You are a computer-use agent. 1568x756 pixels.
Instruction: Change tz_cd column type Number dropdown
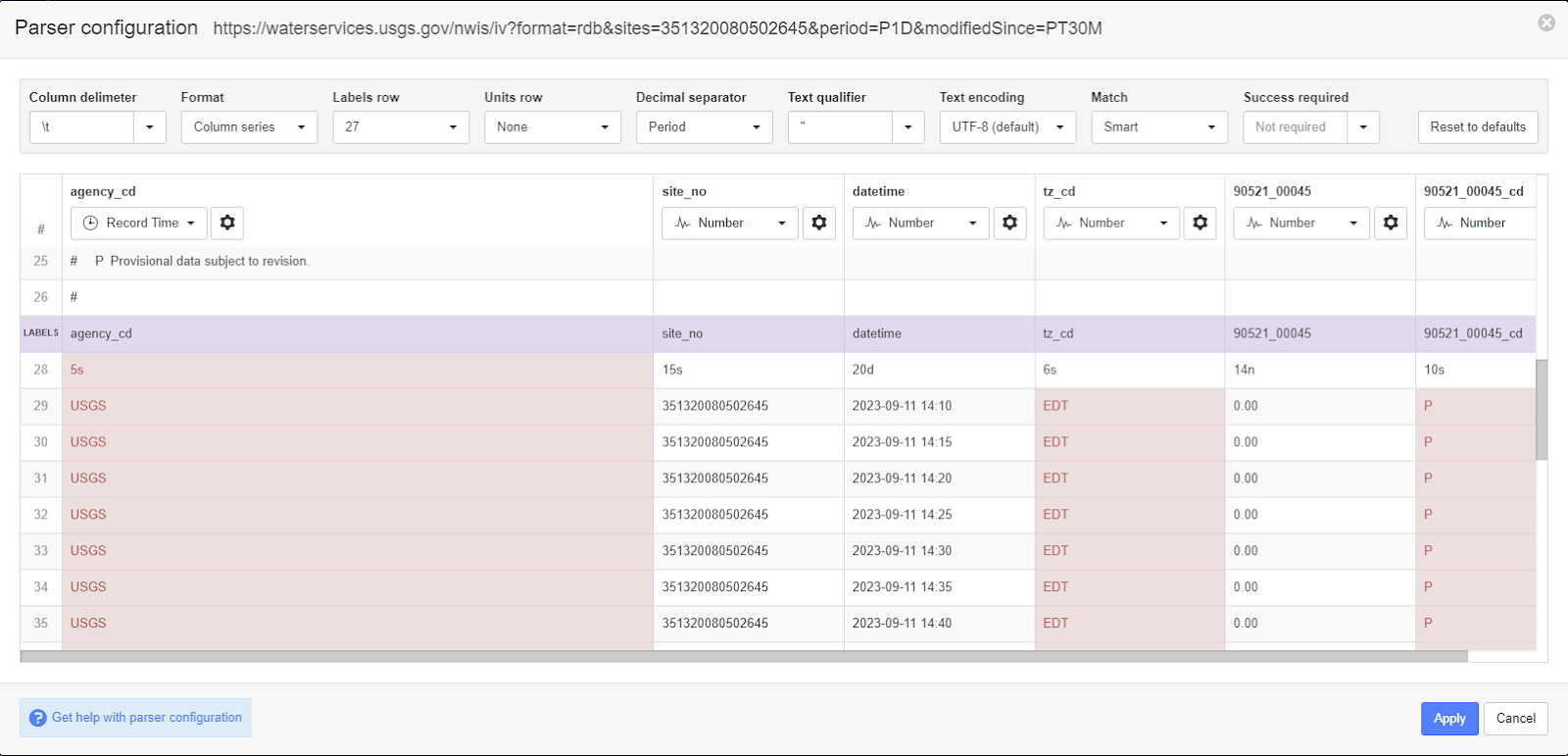[x=1111, y=223]
